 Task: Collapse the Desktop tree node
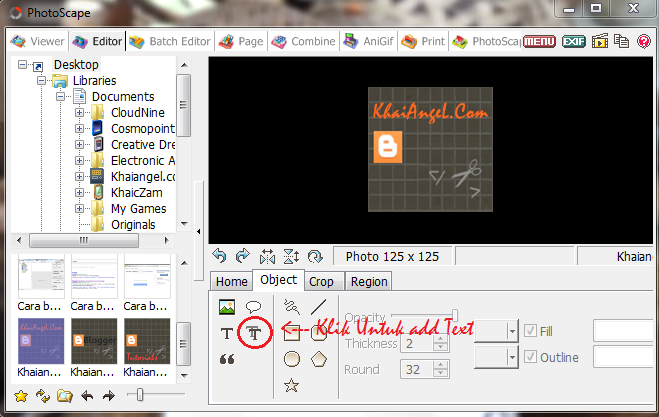click(22, 64)
